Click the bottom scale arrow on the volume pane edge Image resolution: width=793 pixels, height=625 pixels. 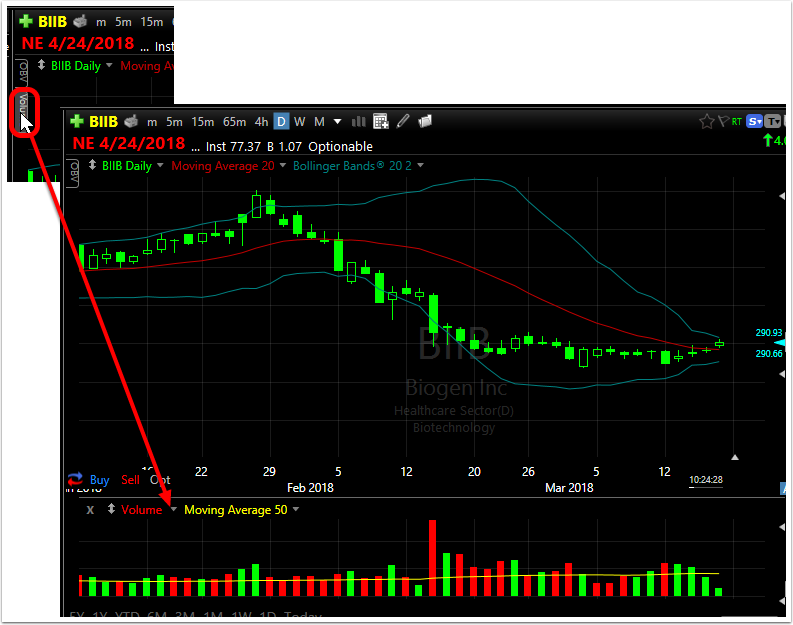click(x=782, y=601)
